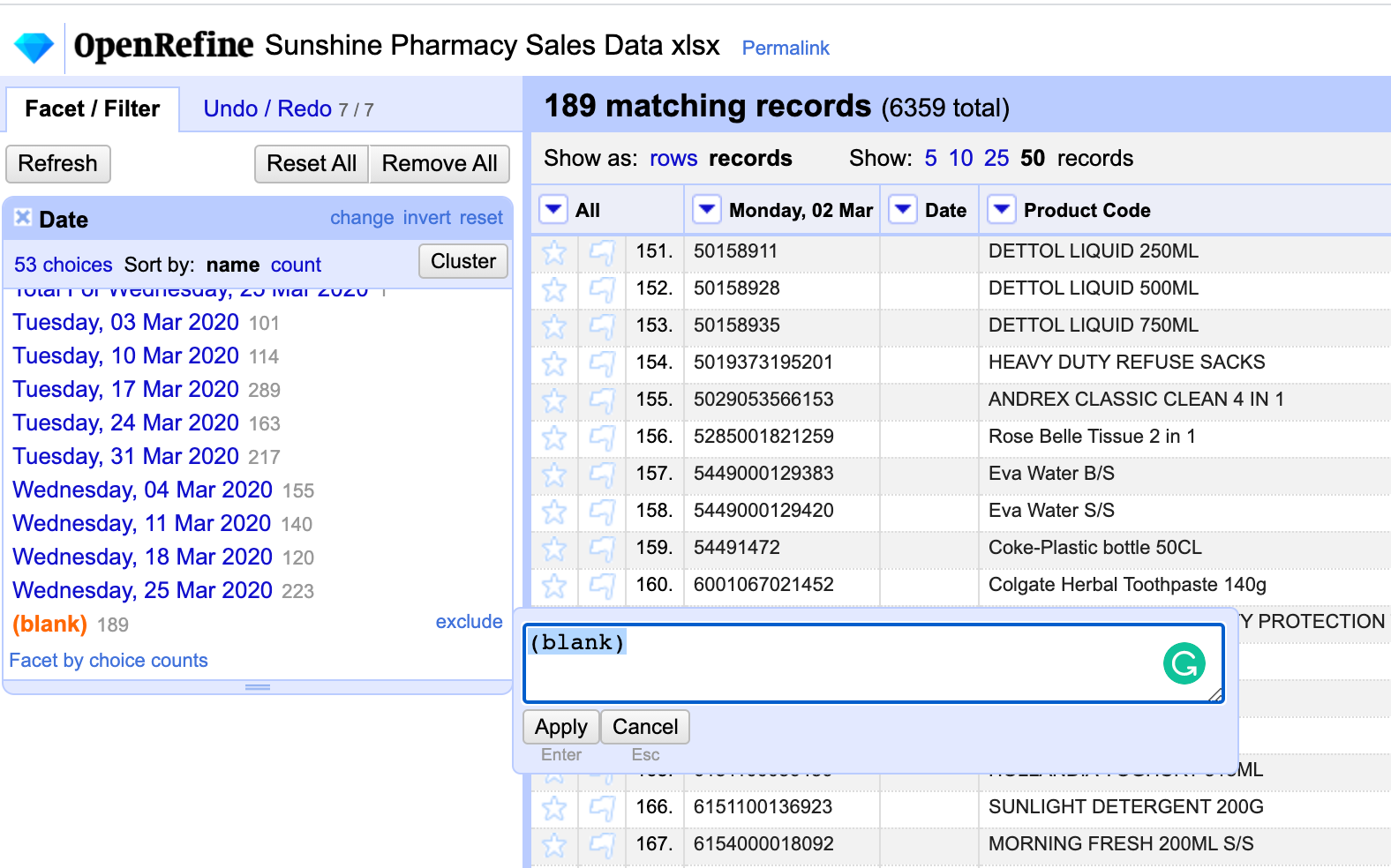Viewport: 1391px width, 868px height.
Task: Star row 166
Action: pyautogui.click(x=554, y=808)
